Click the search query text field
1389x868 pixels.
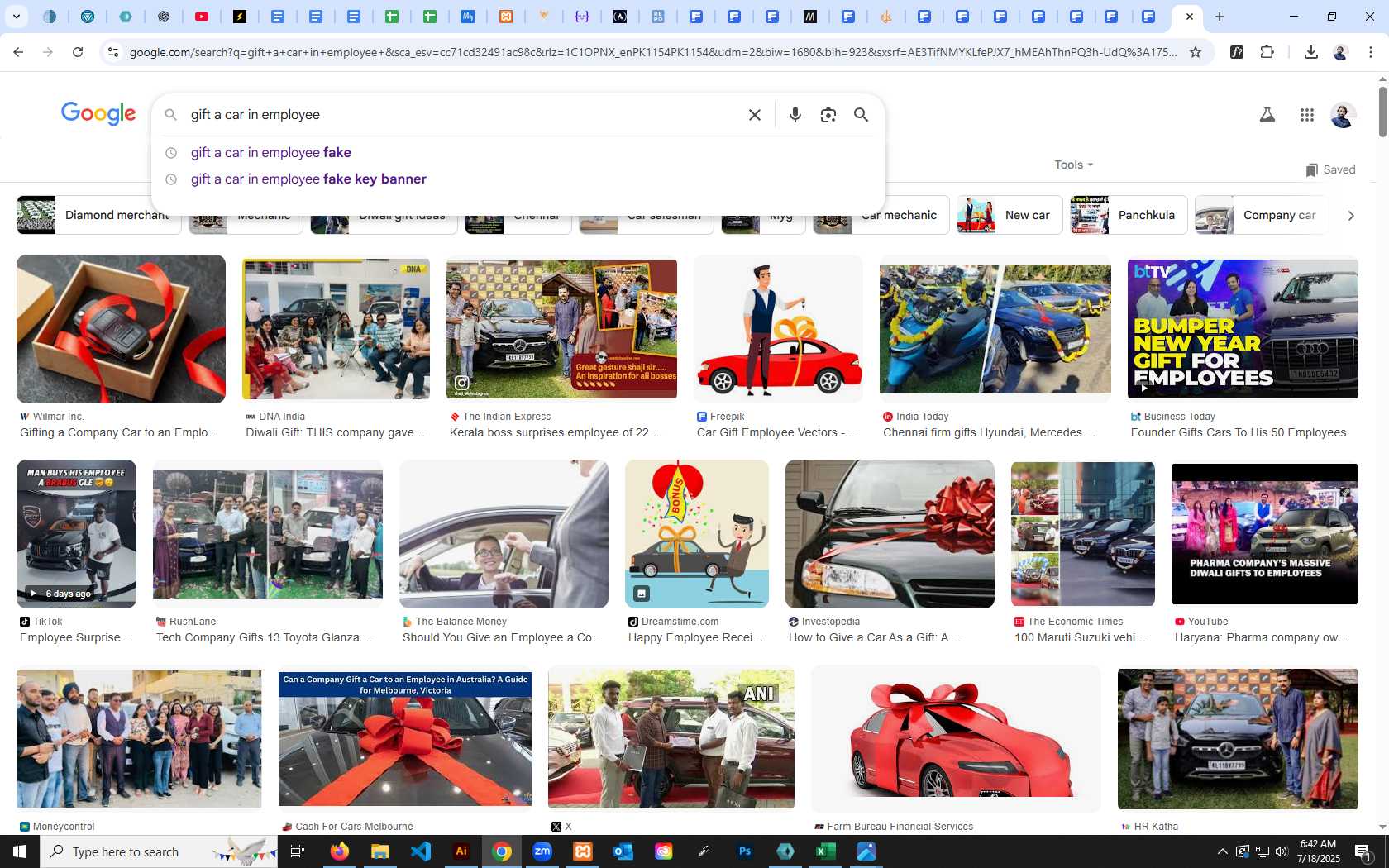463,115
